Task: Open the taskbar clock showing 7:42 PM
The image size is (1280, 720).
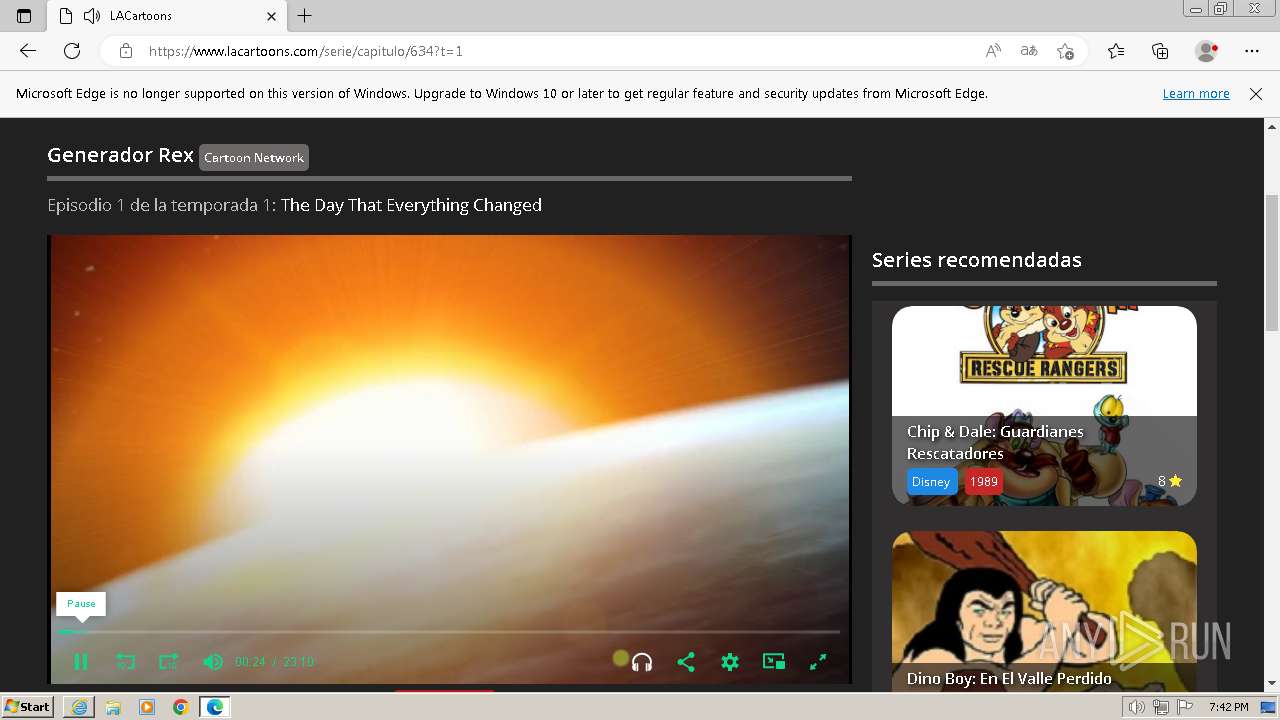Action: pos(1228,707)
